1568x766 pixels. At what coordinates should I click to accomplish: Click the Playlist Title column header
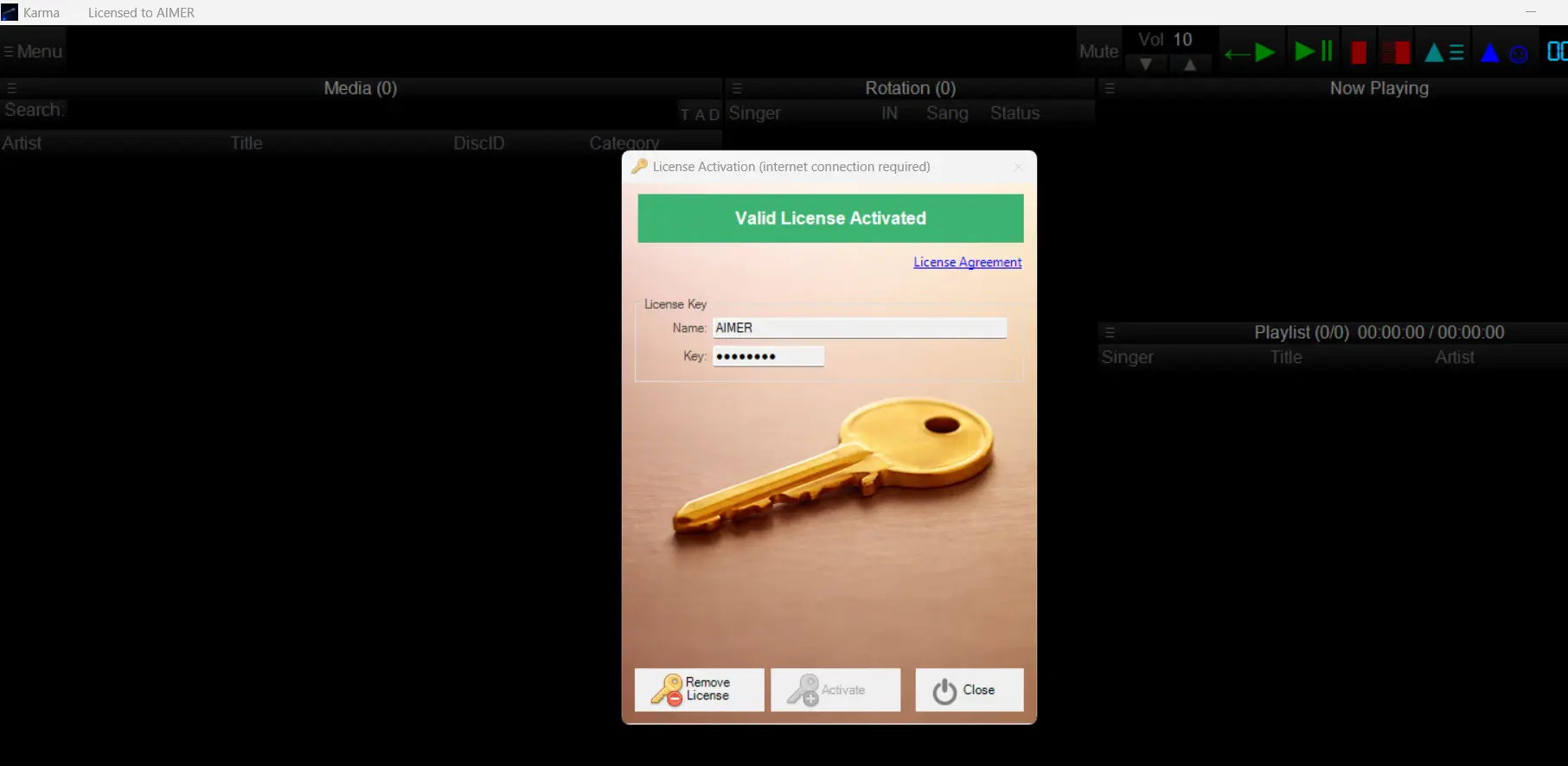1286,357
